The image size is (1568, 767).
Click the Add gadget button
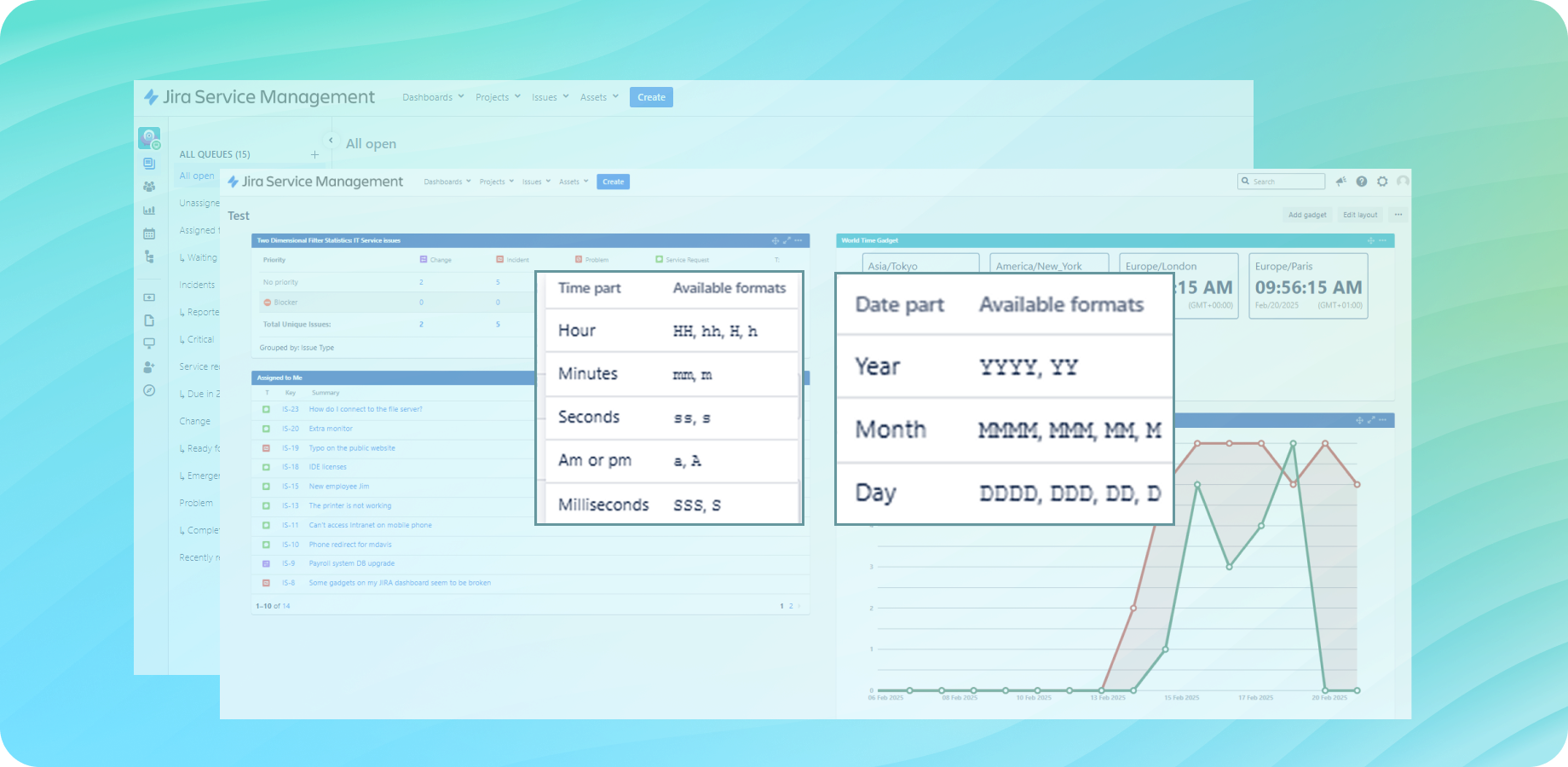coord(1307,215)
